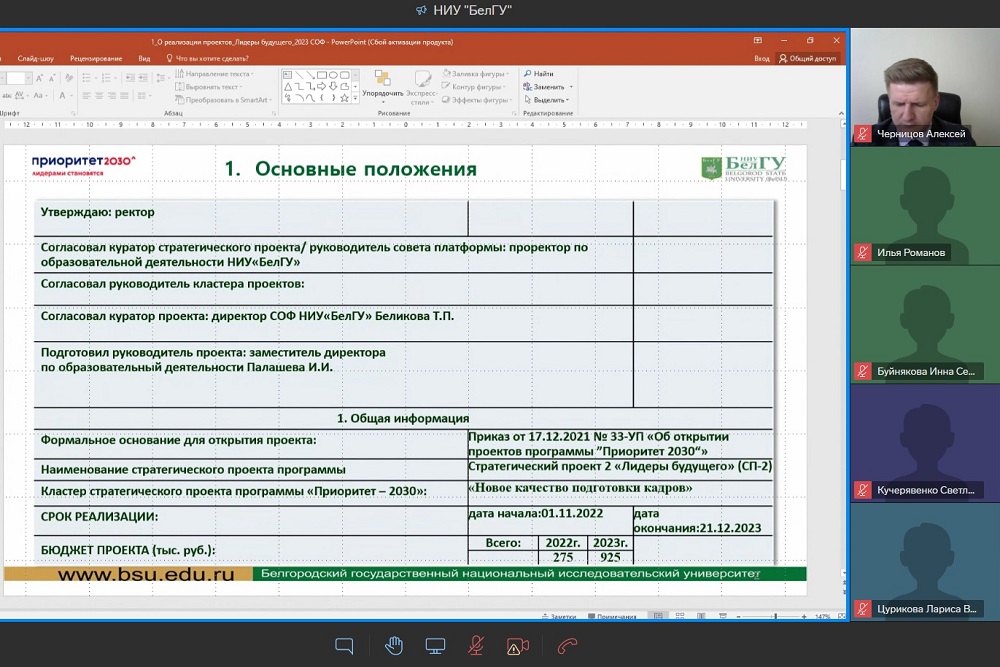Toggle the camera with warning icon
This screenshot has height=667, width=1000.
point(517,647)
